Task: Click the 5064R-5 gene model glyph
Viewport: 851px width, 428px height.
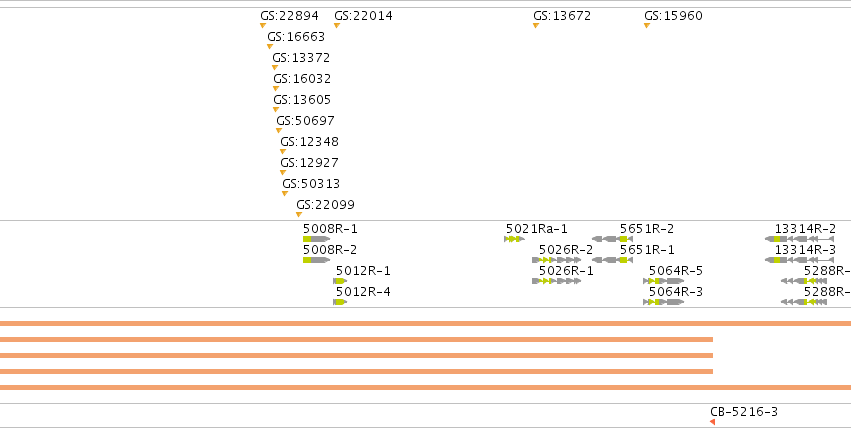Action: pos(664,281)
